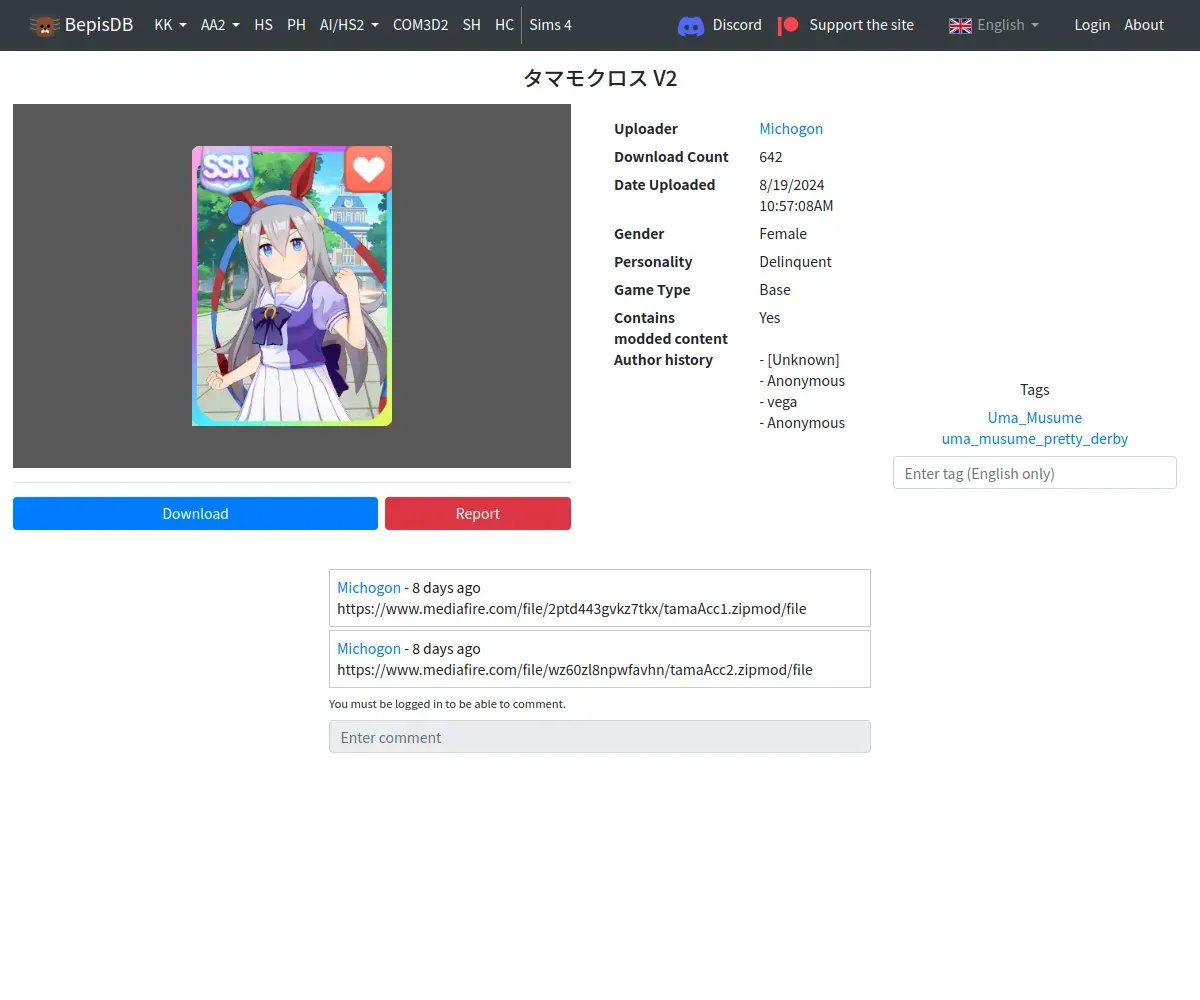The height and width of the screenshot is (1000, 1200).
Task: Open the HC section
Action: [x=504, y=25]
